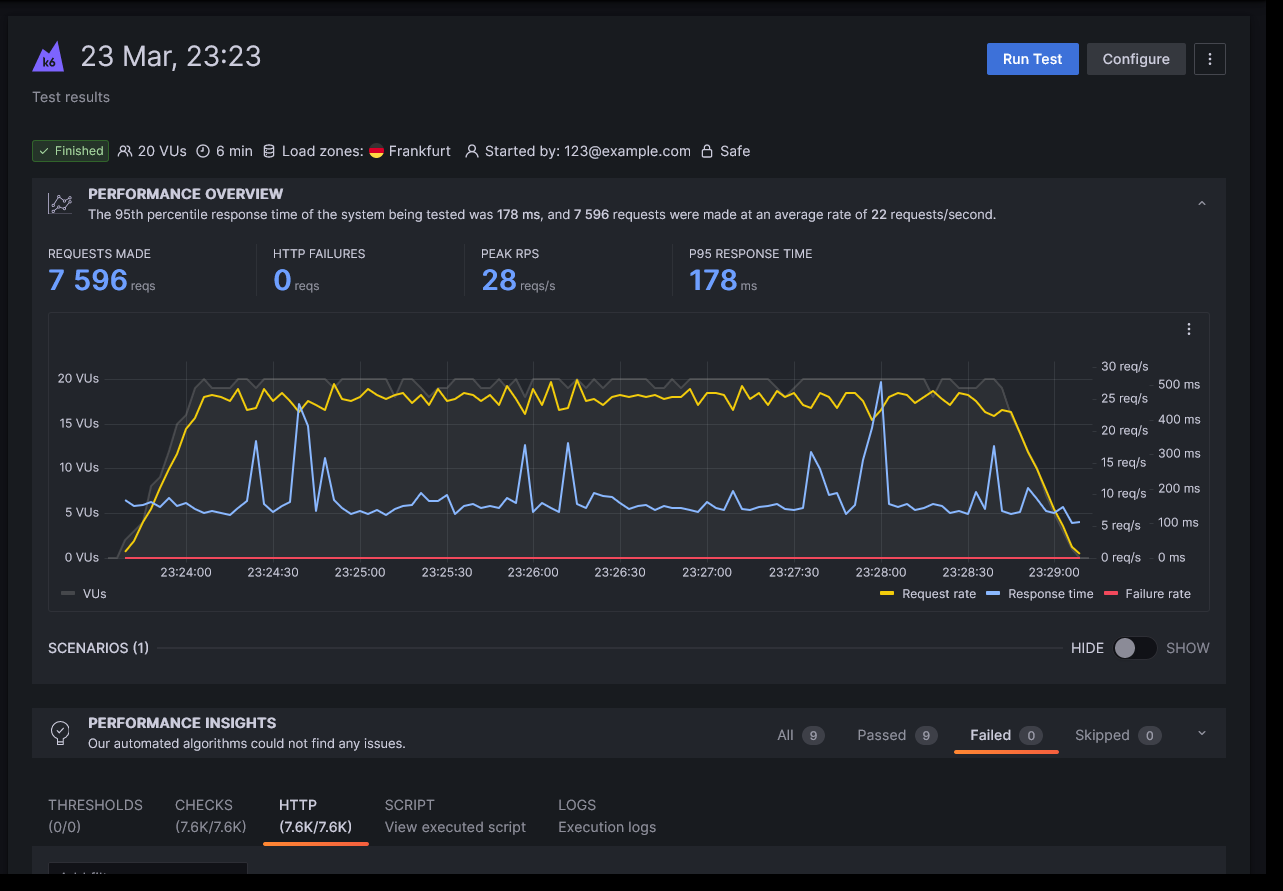The height and width of the screenshot is (891, 1283).
Task: Switch to the Thresholds tab
Action: (x=95, y=816)
